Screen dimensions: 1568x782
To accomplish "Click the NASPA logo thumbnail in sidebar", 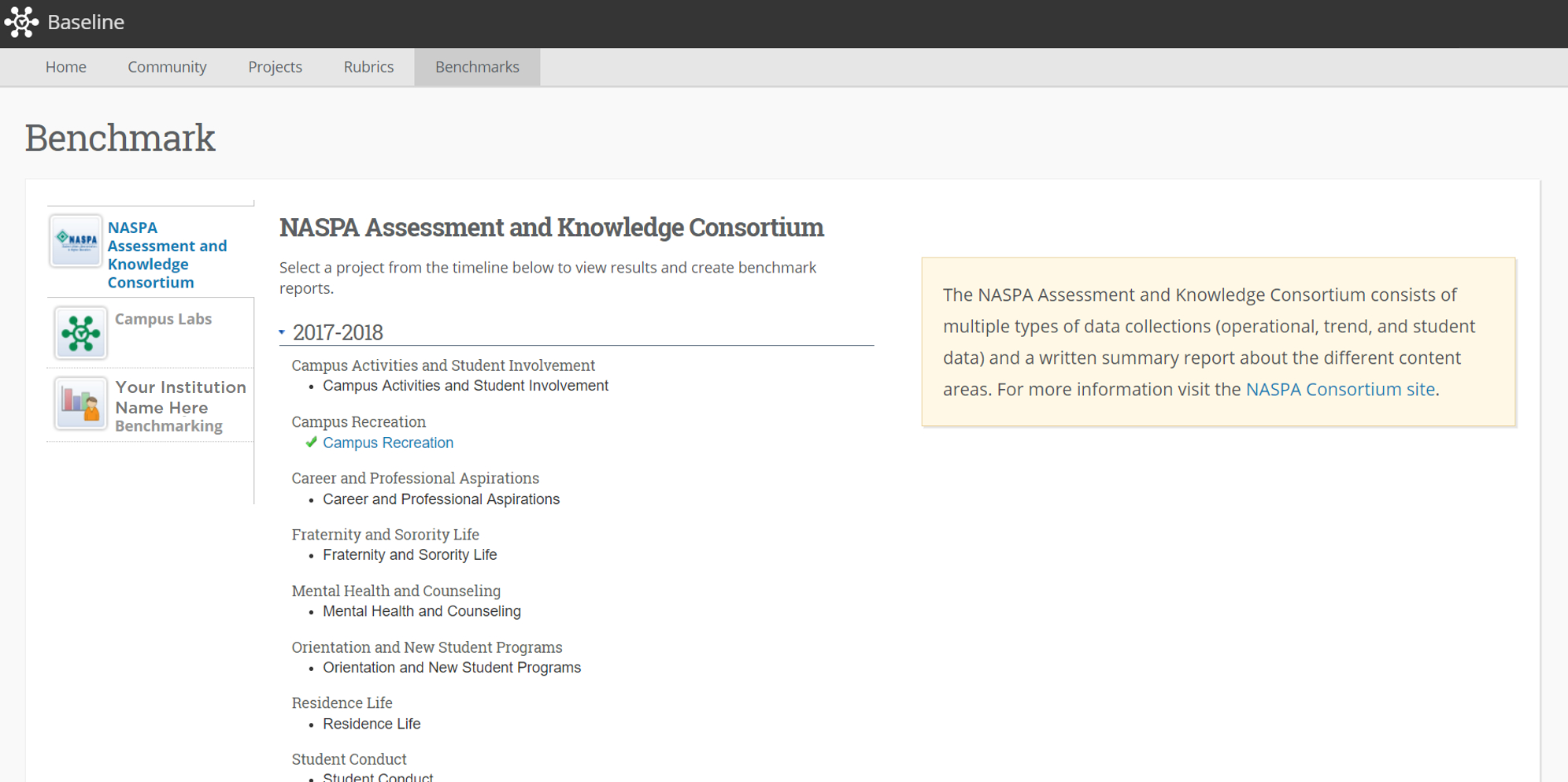I will 76,241.
